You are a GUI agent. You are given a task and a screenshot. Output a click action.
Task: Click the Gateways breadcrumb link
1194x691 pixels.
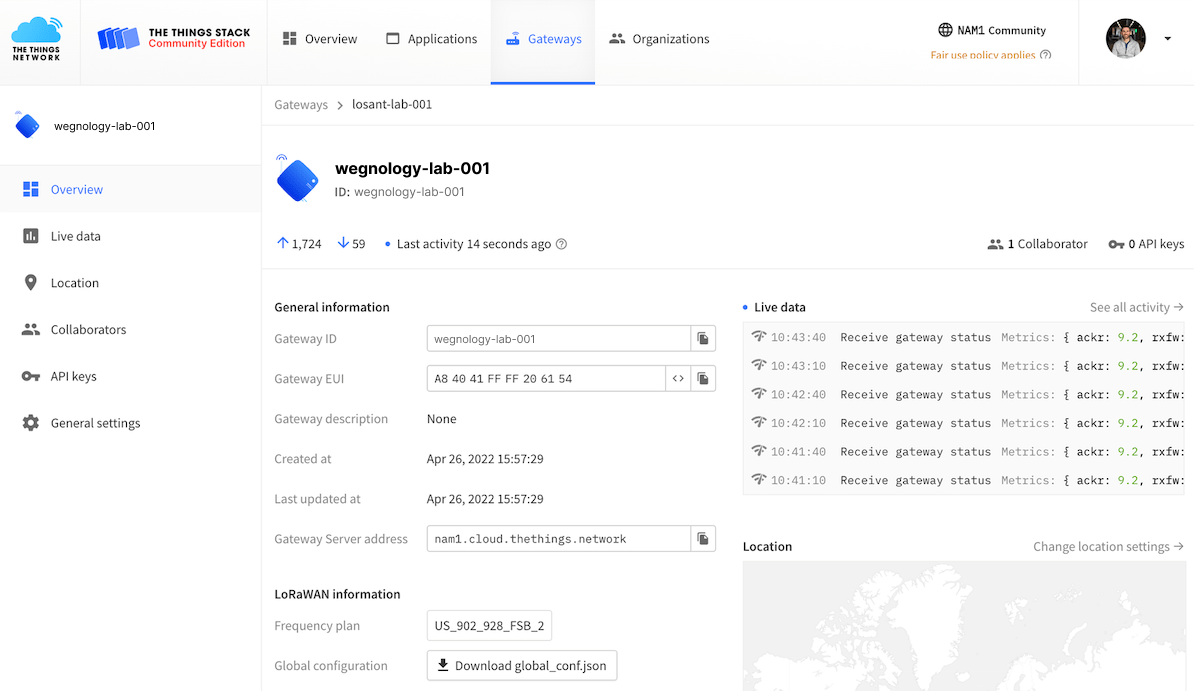301,104
